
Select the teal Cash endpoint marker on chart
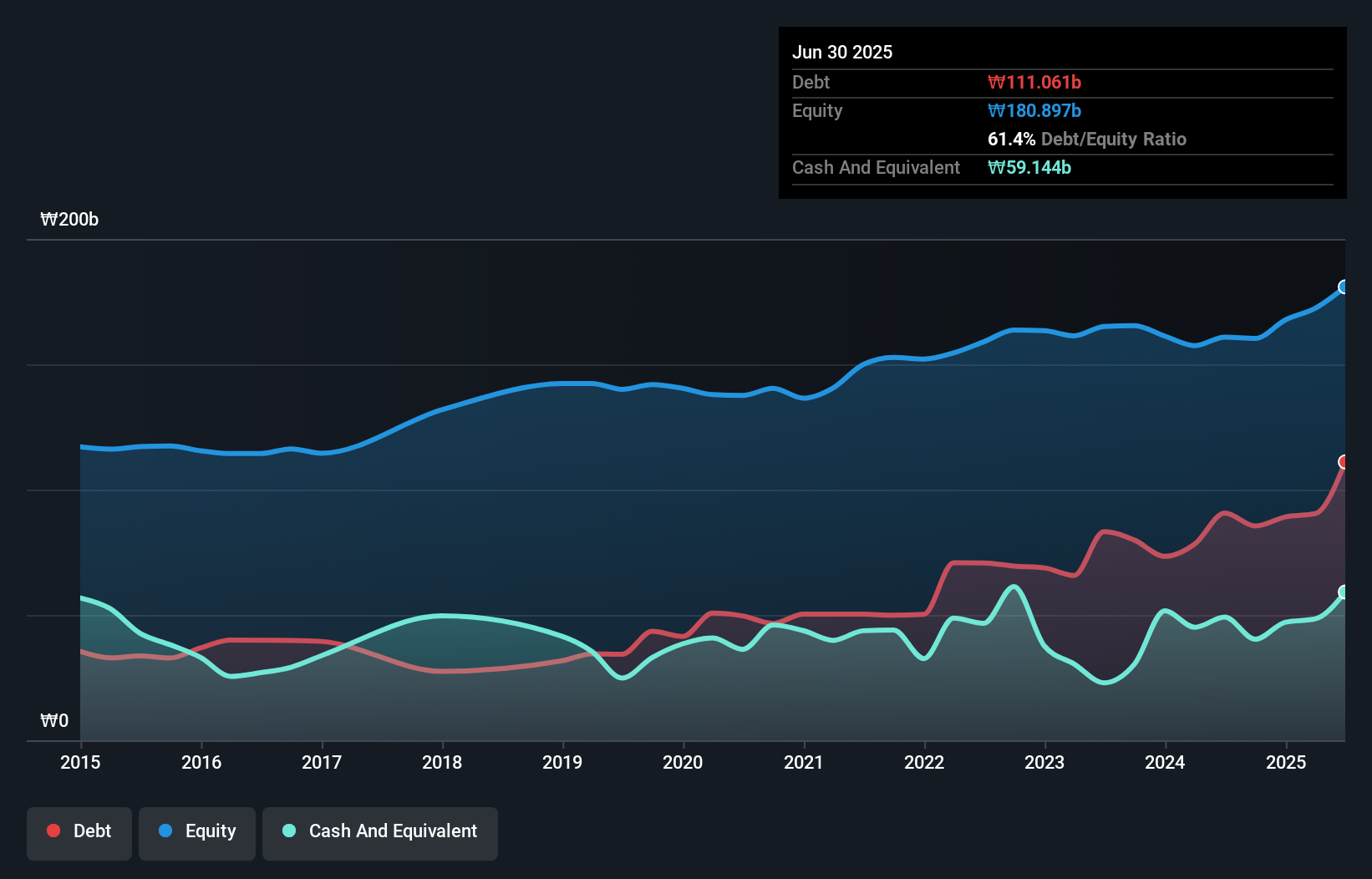click(x=1344, y=593)
